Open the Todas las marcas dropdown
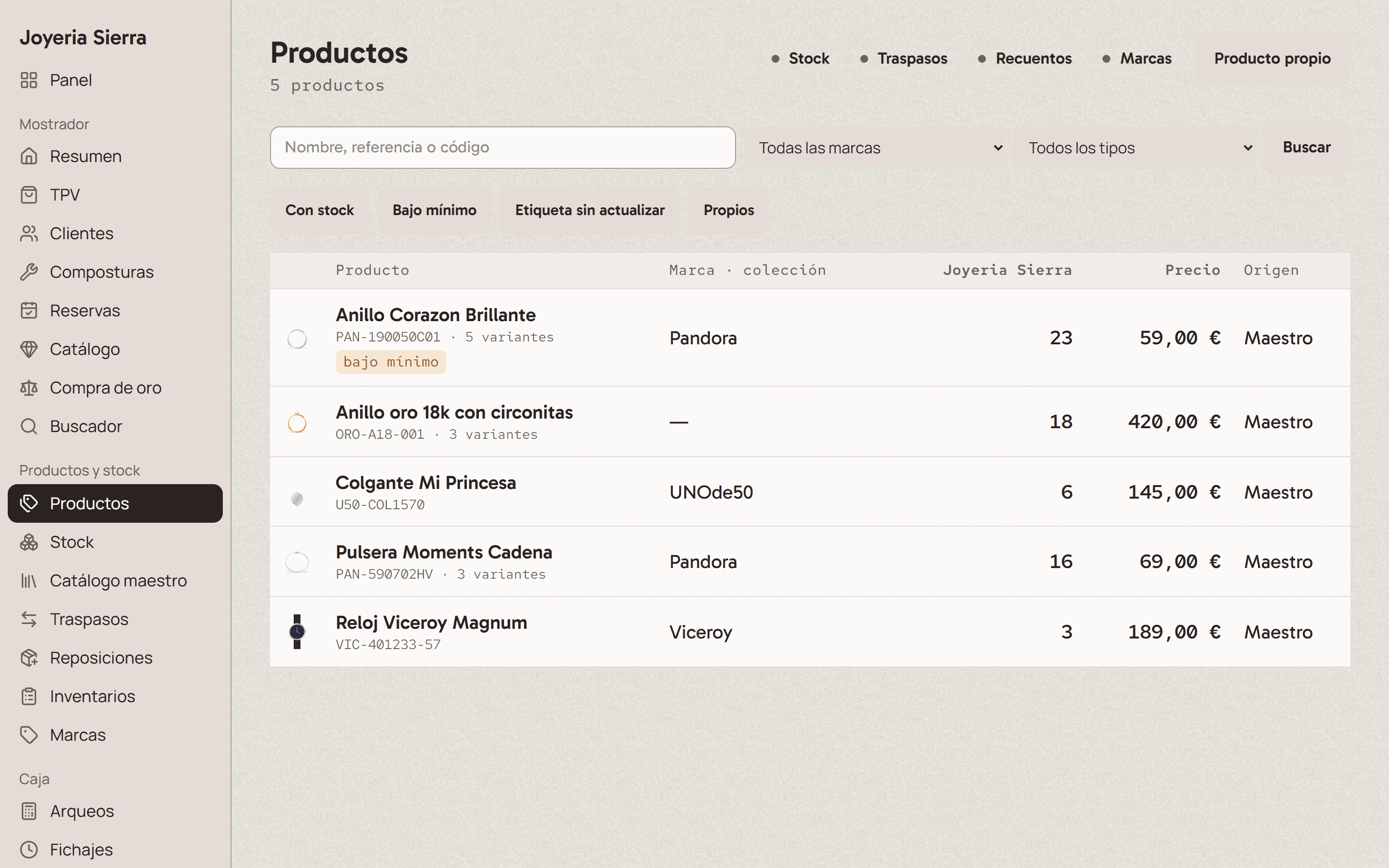Viewport: 1389px width, 868px height. (x=875, y=148)
